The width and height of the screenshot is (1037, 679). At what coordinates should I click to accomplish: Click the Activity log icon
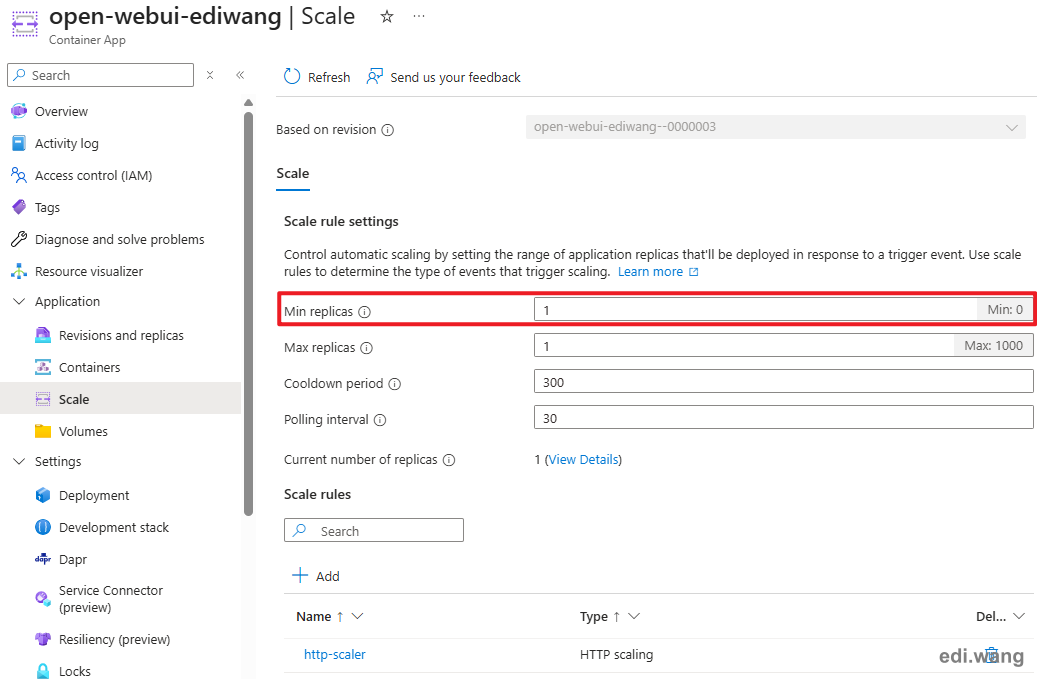point(19,143)
